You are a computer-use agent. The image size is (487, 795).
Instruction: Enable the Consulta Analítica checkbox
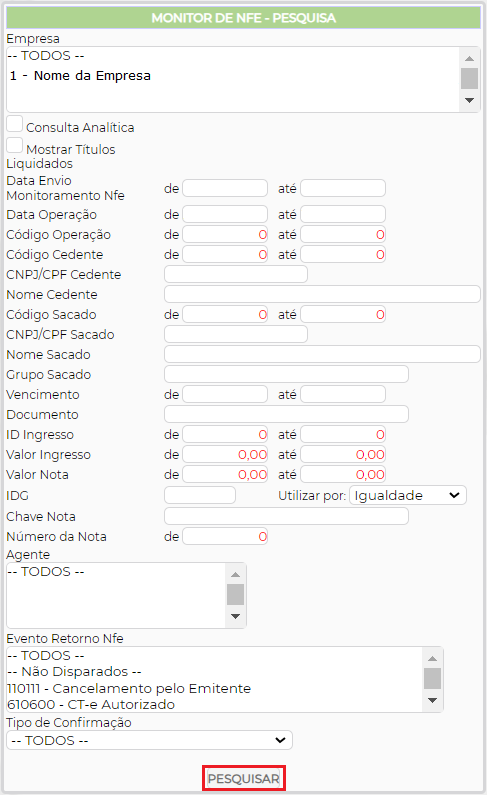click(x=15, y=124)
